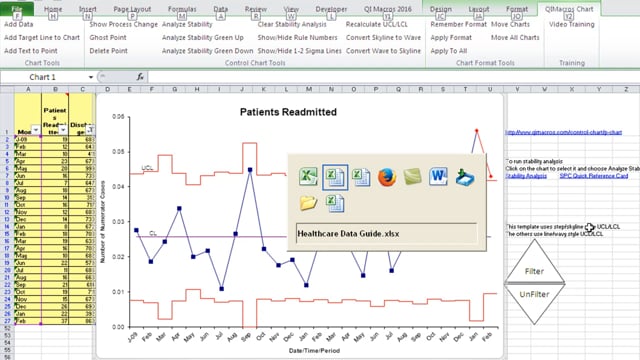
Task: Switch to Microsoft Word in task switcher
Action: (x=439, y=177)
